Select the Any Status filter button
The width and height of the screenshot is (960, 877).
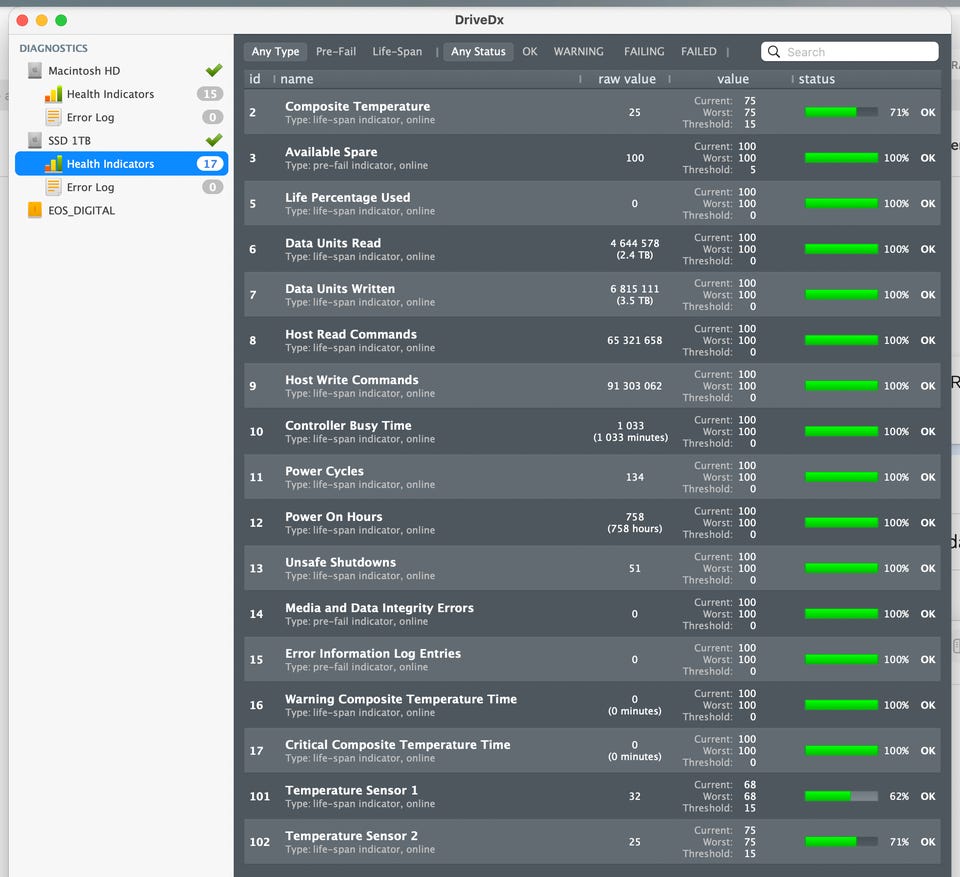[x=478, y=52]
